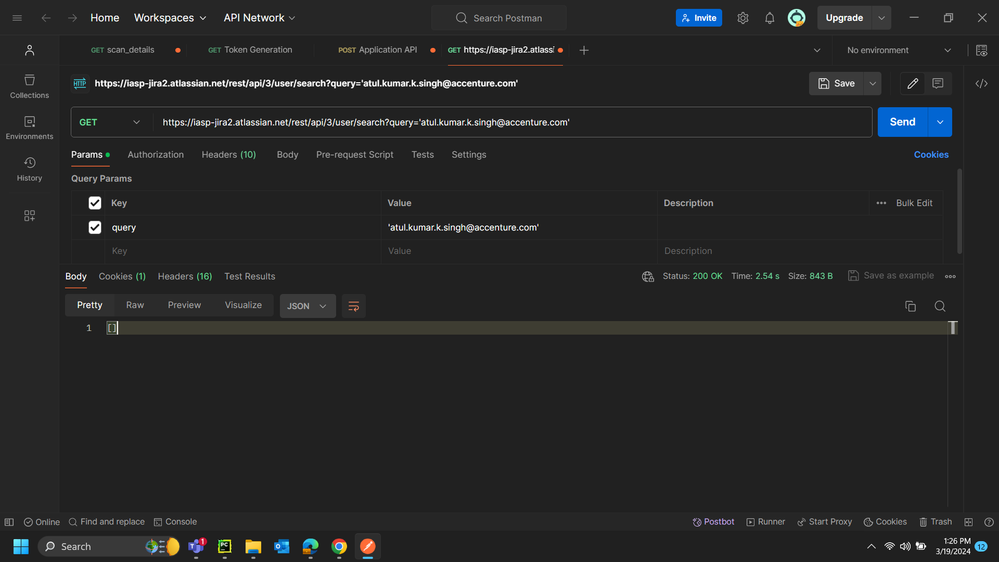Switch to the Application API tab
The height and width of the screenshot is (562, 999).
point(378,50)
